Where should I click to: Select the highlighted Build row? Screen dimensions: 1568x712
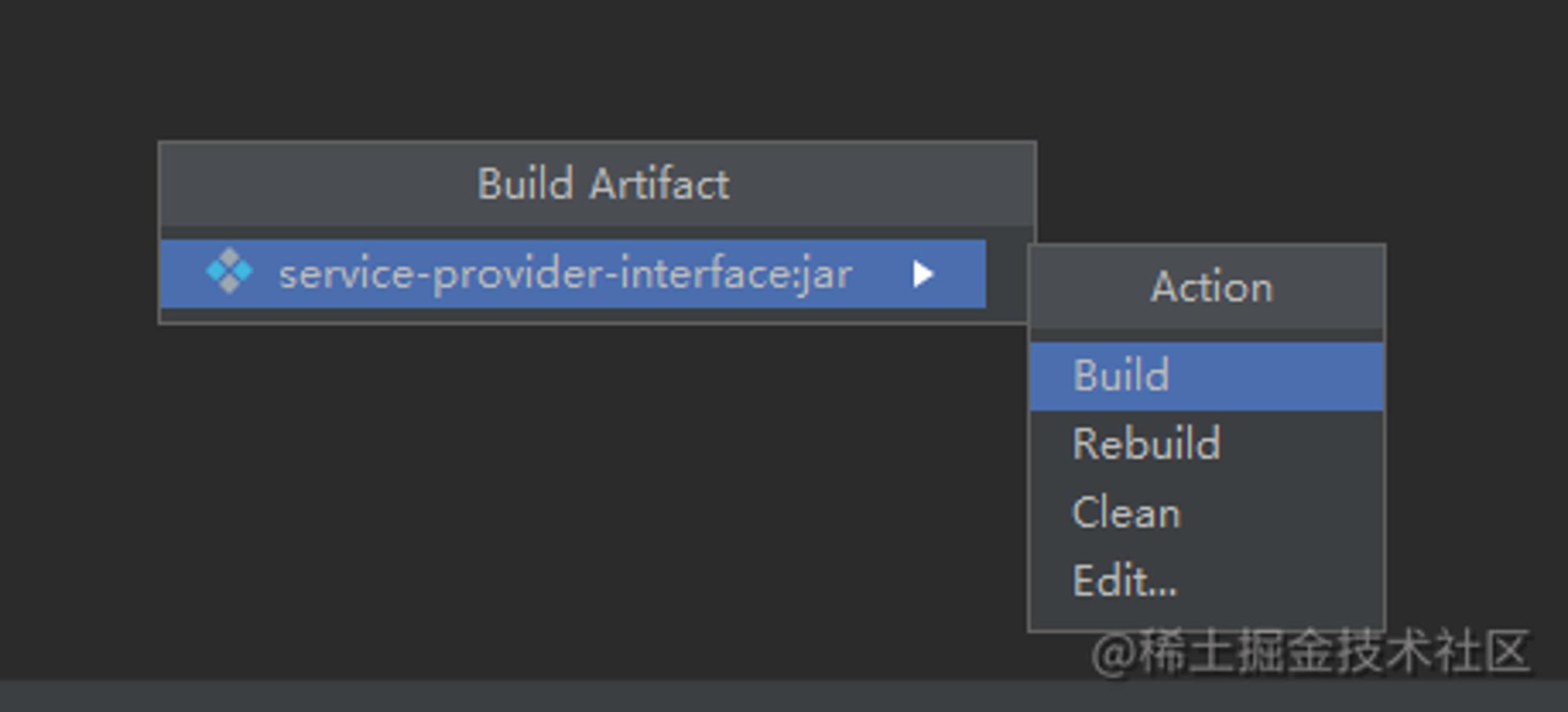click(x=1207, y=376)
